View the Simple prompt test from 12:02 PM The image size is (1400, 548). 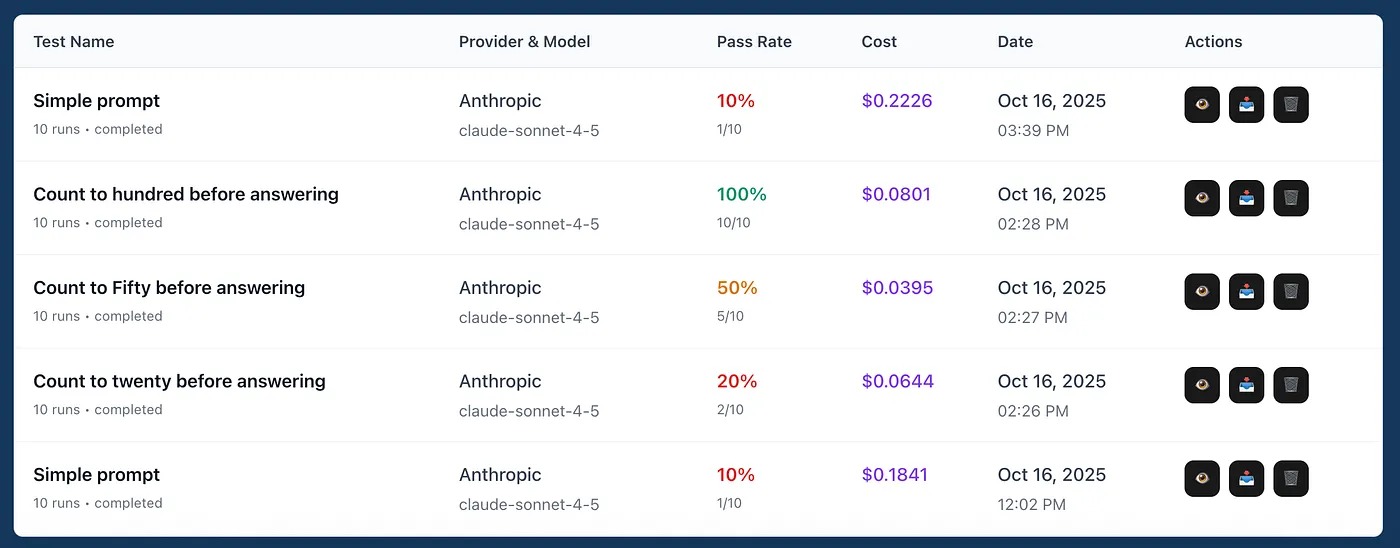point(1202,479)
